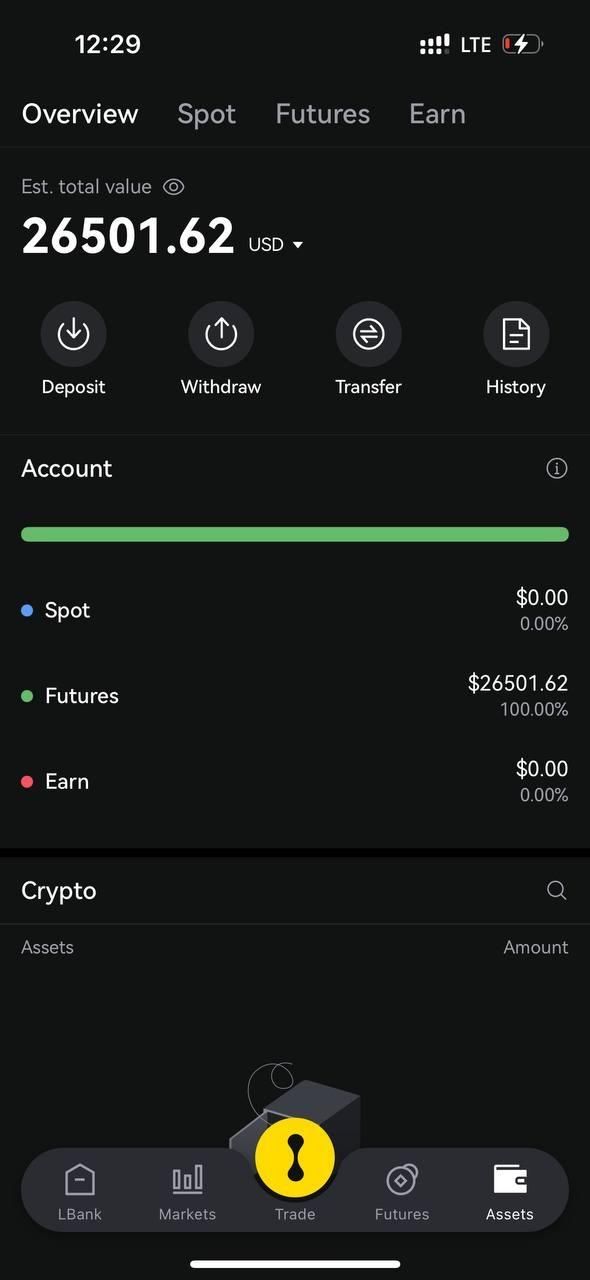Open the Transfer arrows icon
590x1280 pixels.
(x=368, y=334)
